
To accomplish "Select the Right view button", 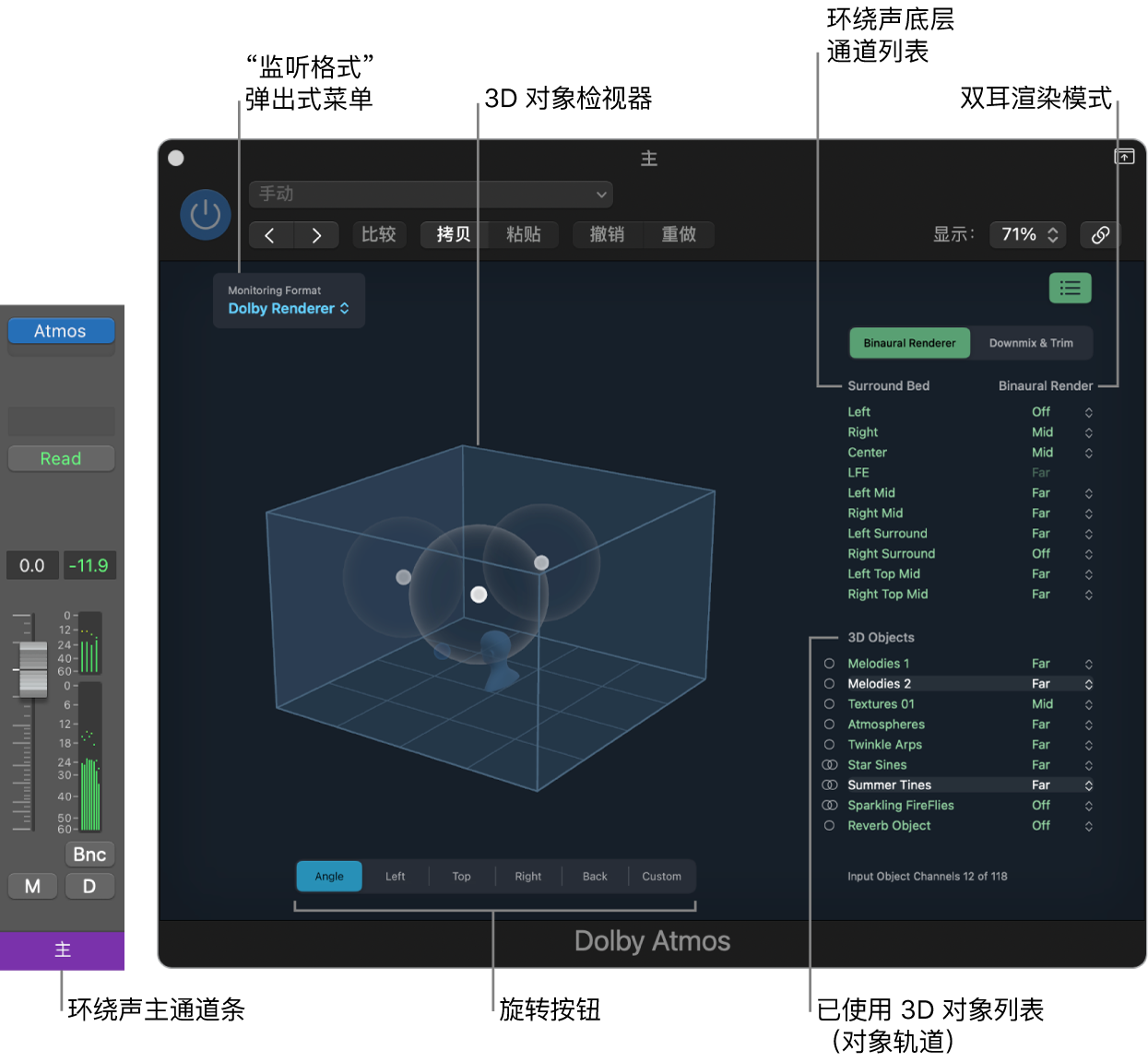I will (528, 877).
